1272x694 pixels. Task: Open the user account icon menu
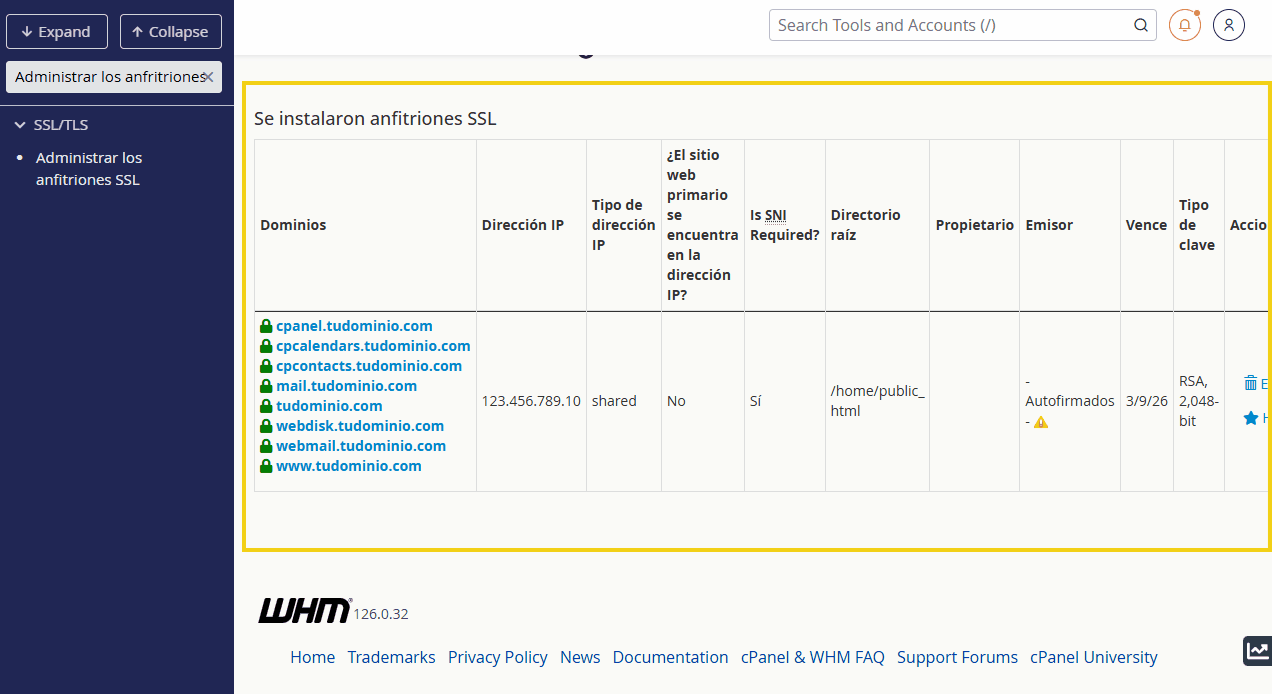pyautogui.click(x=1228, y=25)
